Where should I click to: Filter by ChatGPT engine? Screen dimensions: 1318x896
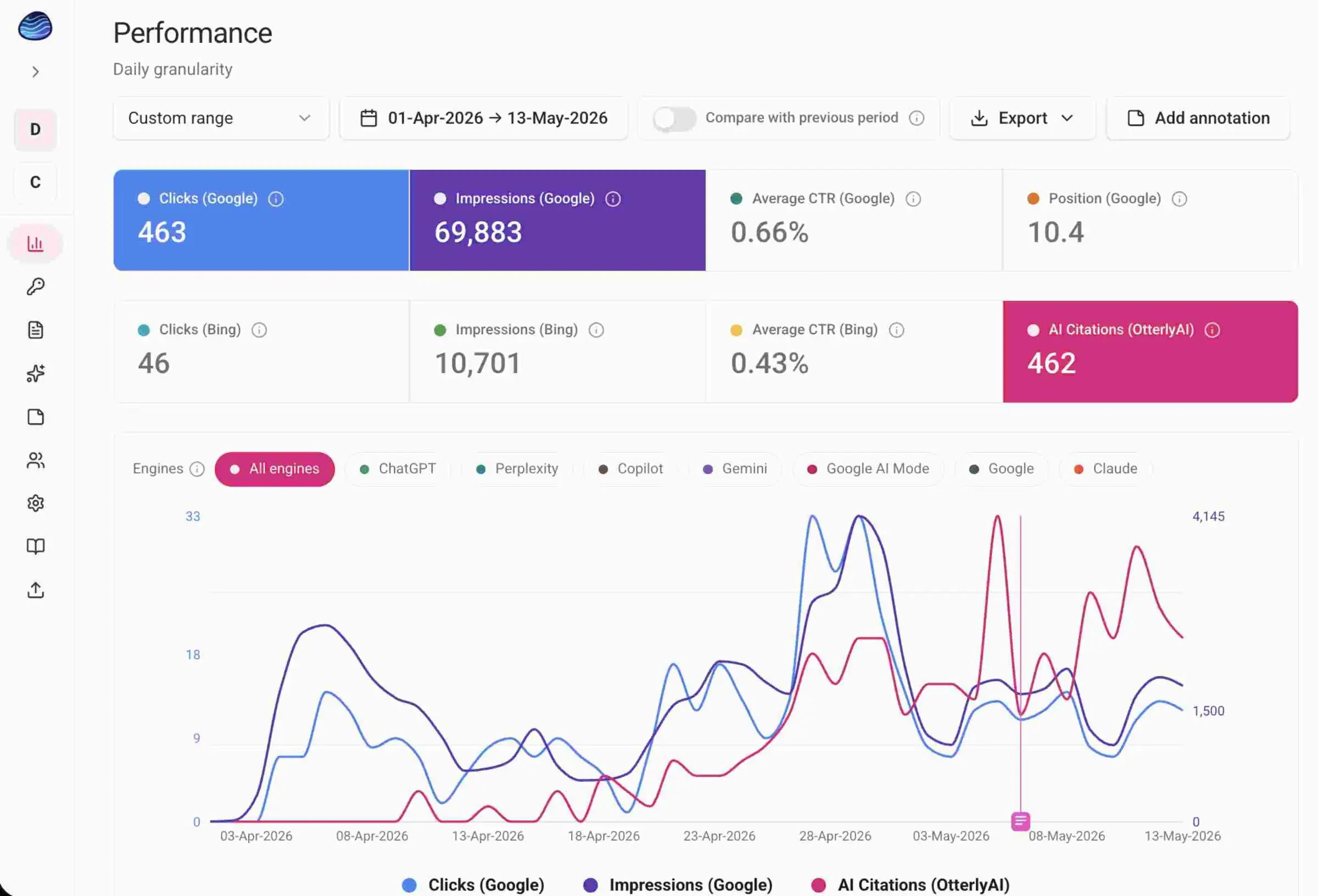(x=398, y=469)
